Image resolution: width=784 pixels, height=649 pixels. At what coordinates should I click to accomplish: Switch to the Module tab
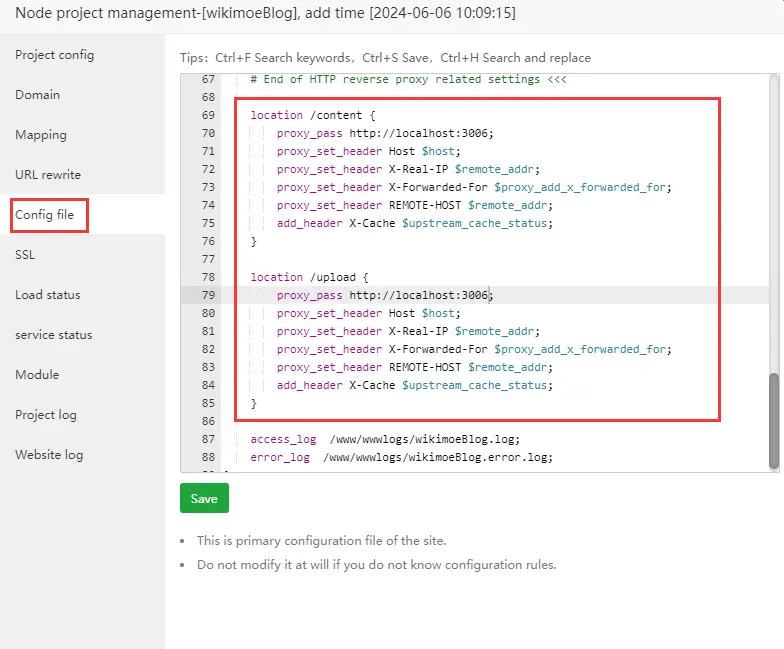pyautogui.click(x=37, y=375)
